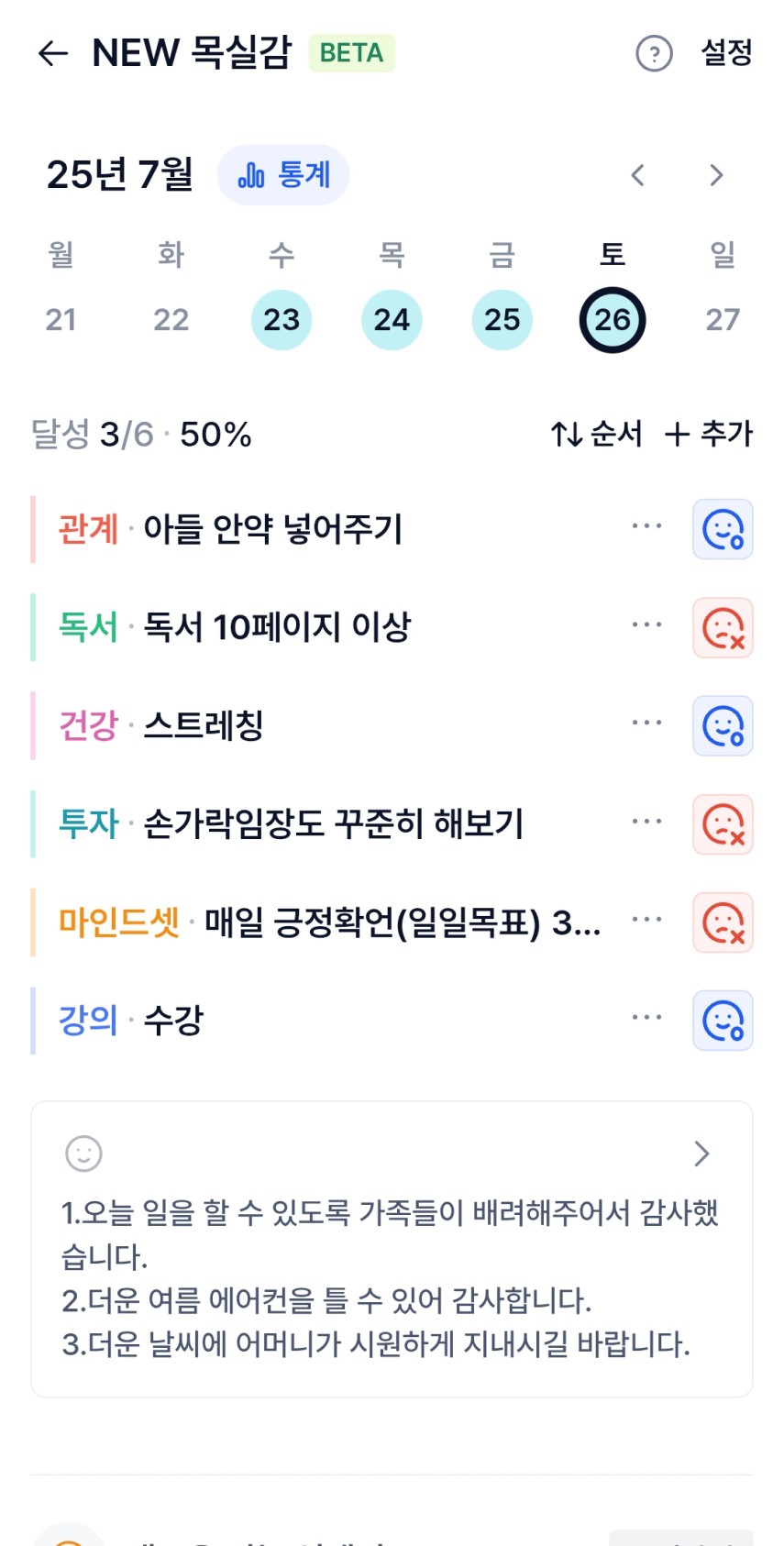784x1546 pixels.
Task: Add new goal with 추가 plus
Action: 709,434
